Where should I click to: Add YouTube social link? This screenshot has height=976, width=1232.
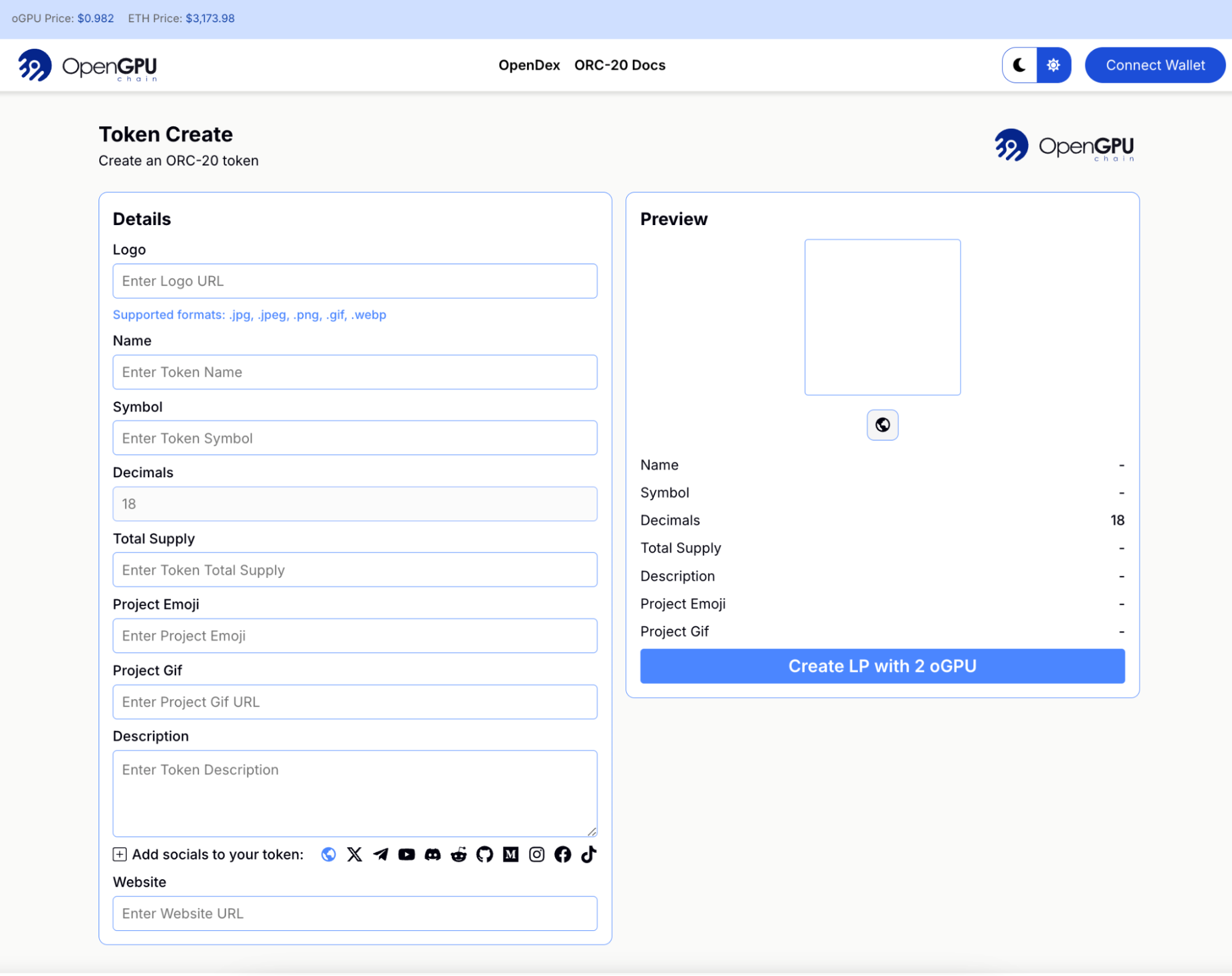coord(406,854)
